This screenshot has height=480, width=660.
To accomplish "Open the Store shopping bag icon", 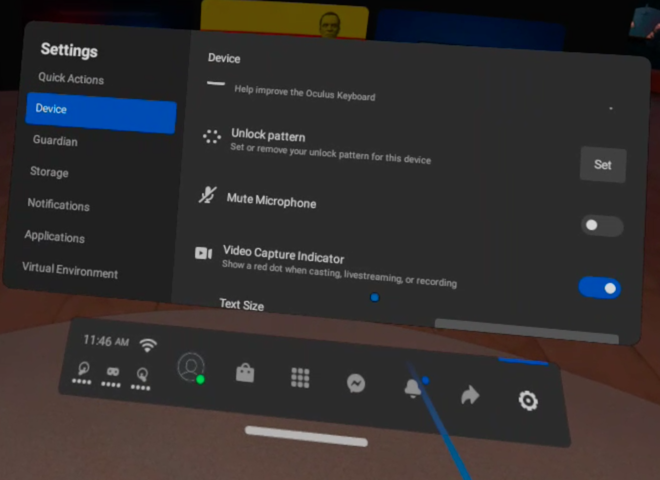I will (245, 373).
